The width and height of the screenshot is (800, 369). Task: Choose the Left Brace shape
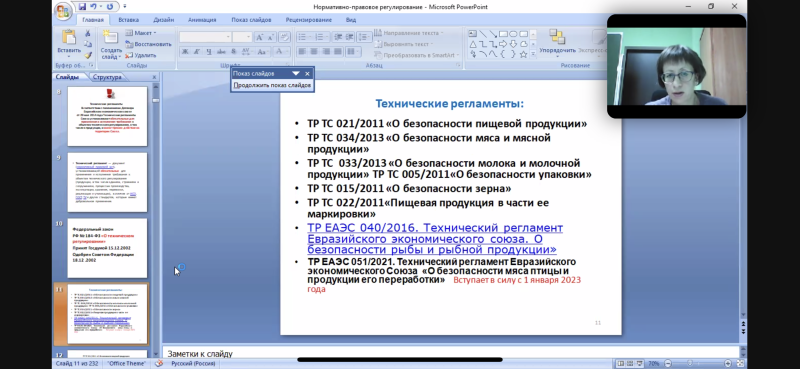503,54
